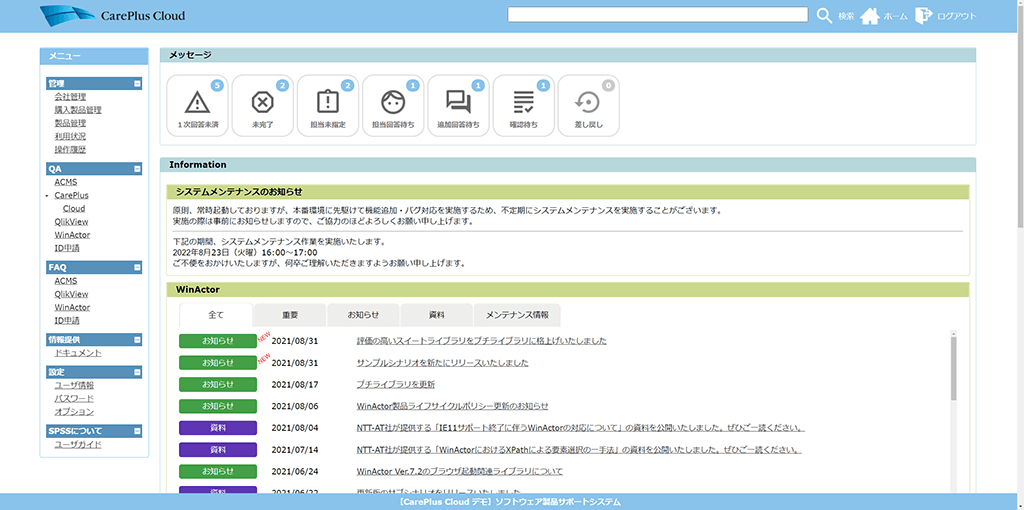1024x510 pixels.
Task: Open WinActor under FAQ section
Action: coord(72,307)
